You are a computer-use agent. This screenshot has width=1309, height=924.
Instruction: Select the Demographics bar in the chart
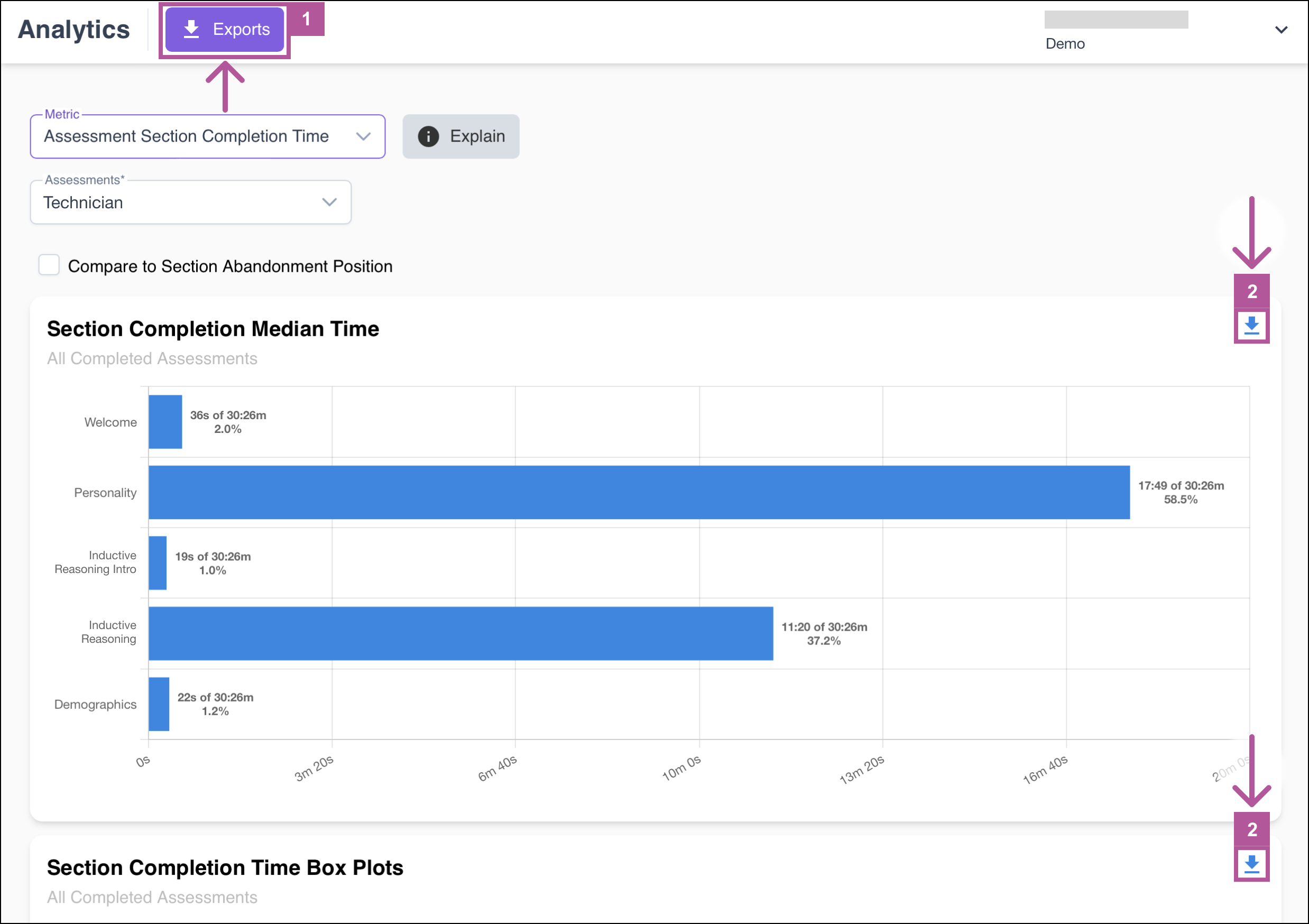coord(159,704)
